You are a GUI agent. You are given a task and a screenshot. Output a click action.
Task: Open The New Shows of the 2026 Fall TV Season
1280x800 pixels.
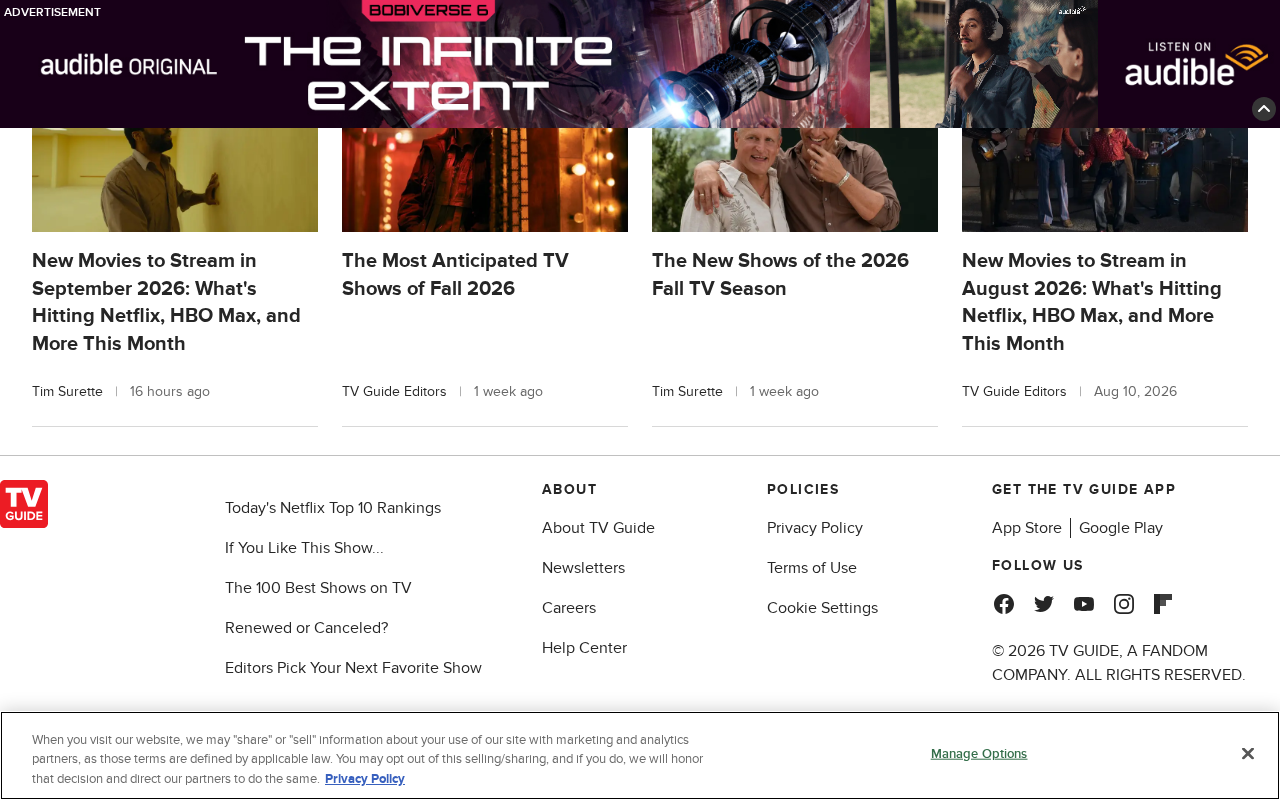pos(780,275)
